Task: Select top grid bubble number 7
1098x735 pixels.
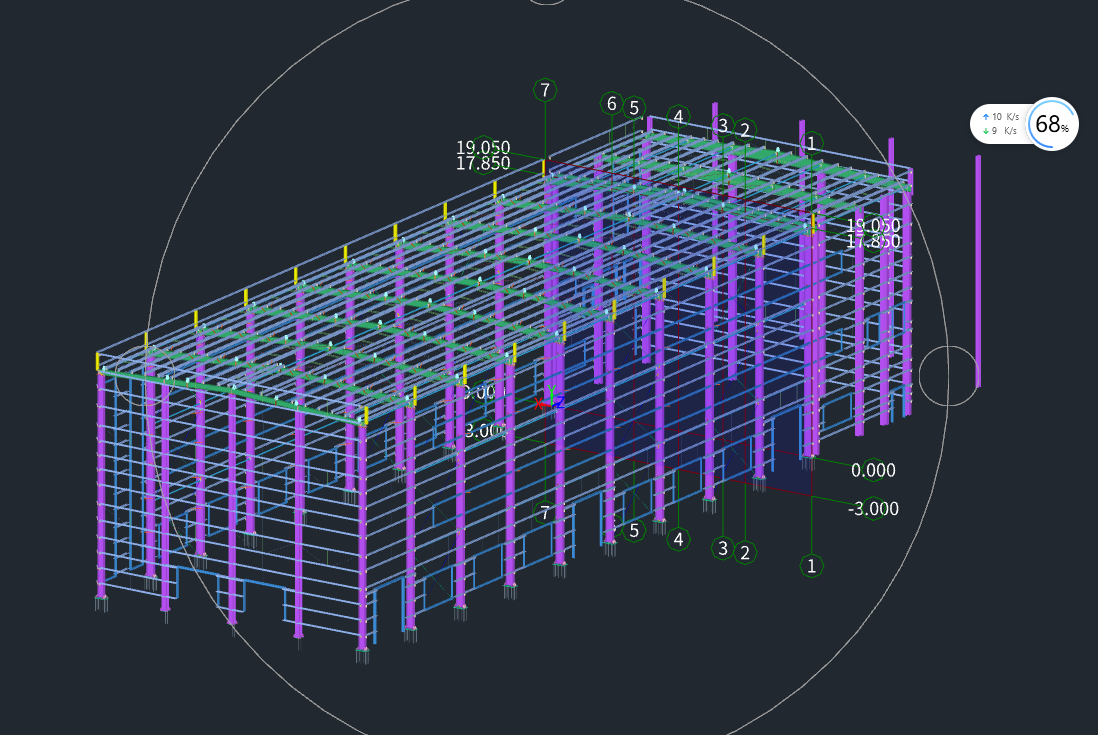Action: coord(545,90)
